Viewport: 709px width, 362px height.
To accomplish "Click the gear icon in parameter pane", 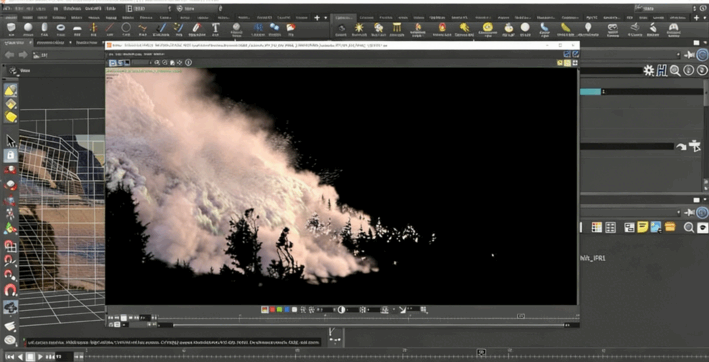I will (649, 71).
